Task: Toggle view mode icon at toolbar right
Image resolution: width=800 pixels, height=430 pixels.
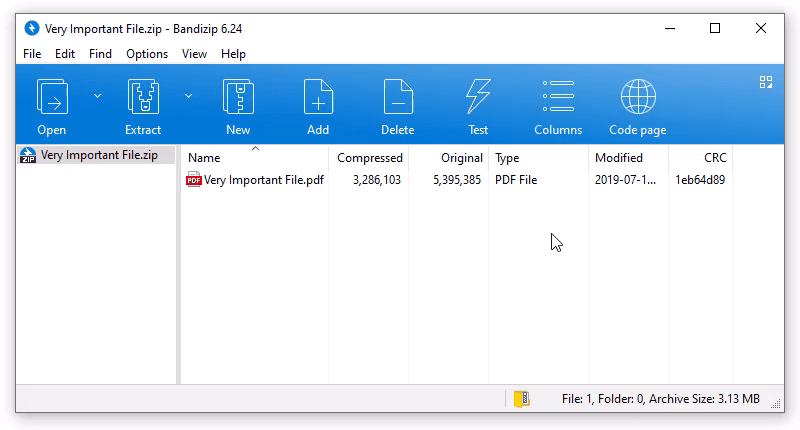Action: 766,82
